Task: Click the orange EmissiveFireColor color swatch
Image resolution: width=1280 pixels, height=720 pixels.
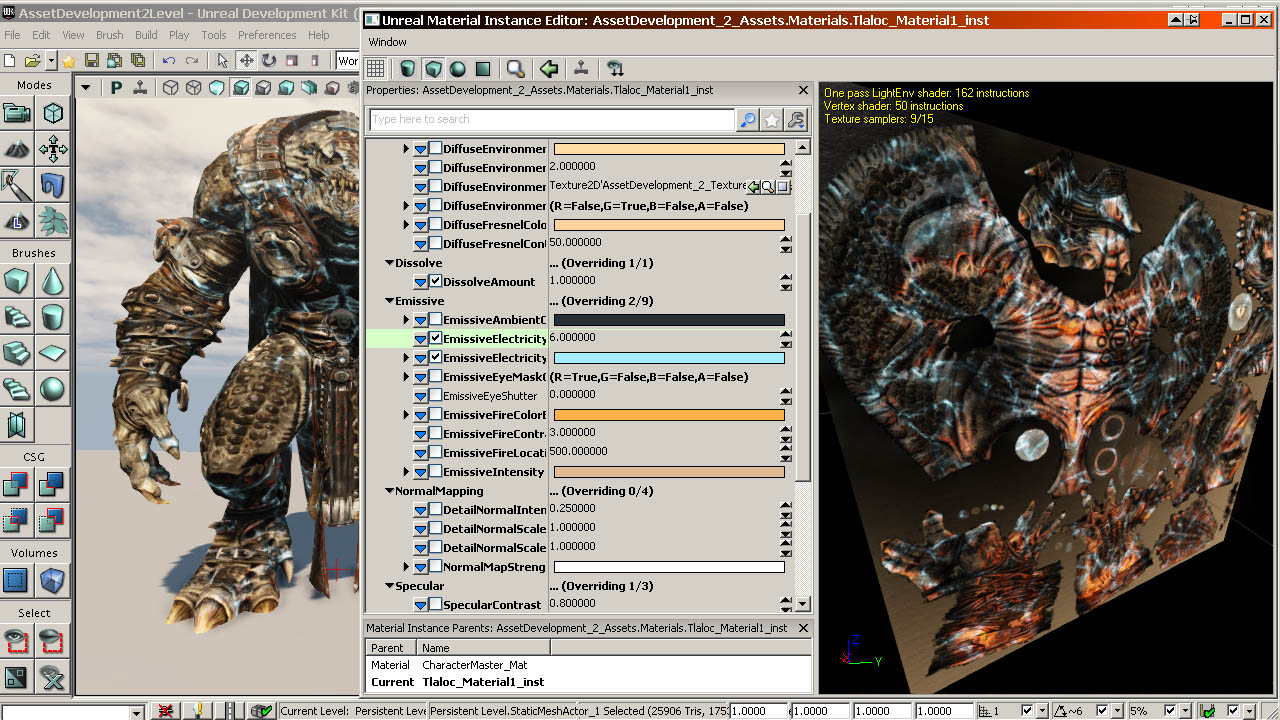Action: click(669, 415)
